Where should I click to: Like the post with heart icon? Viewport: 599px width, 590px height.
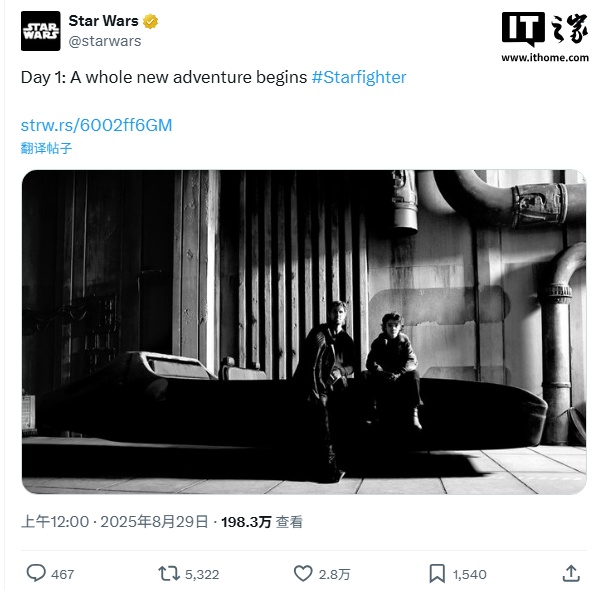[303, 574]
